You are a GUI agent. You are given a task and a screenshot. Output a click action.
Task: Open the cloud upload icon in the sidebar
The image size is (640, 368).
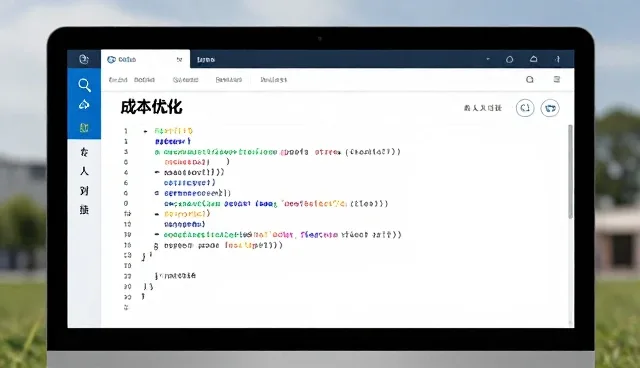click(84, 105)
